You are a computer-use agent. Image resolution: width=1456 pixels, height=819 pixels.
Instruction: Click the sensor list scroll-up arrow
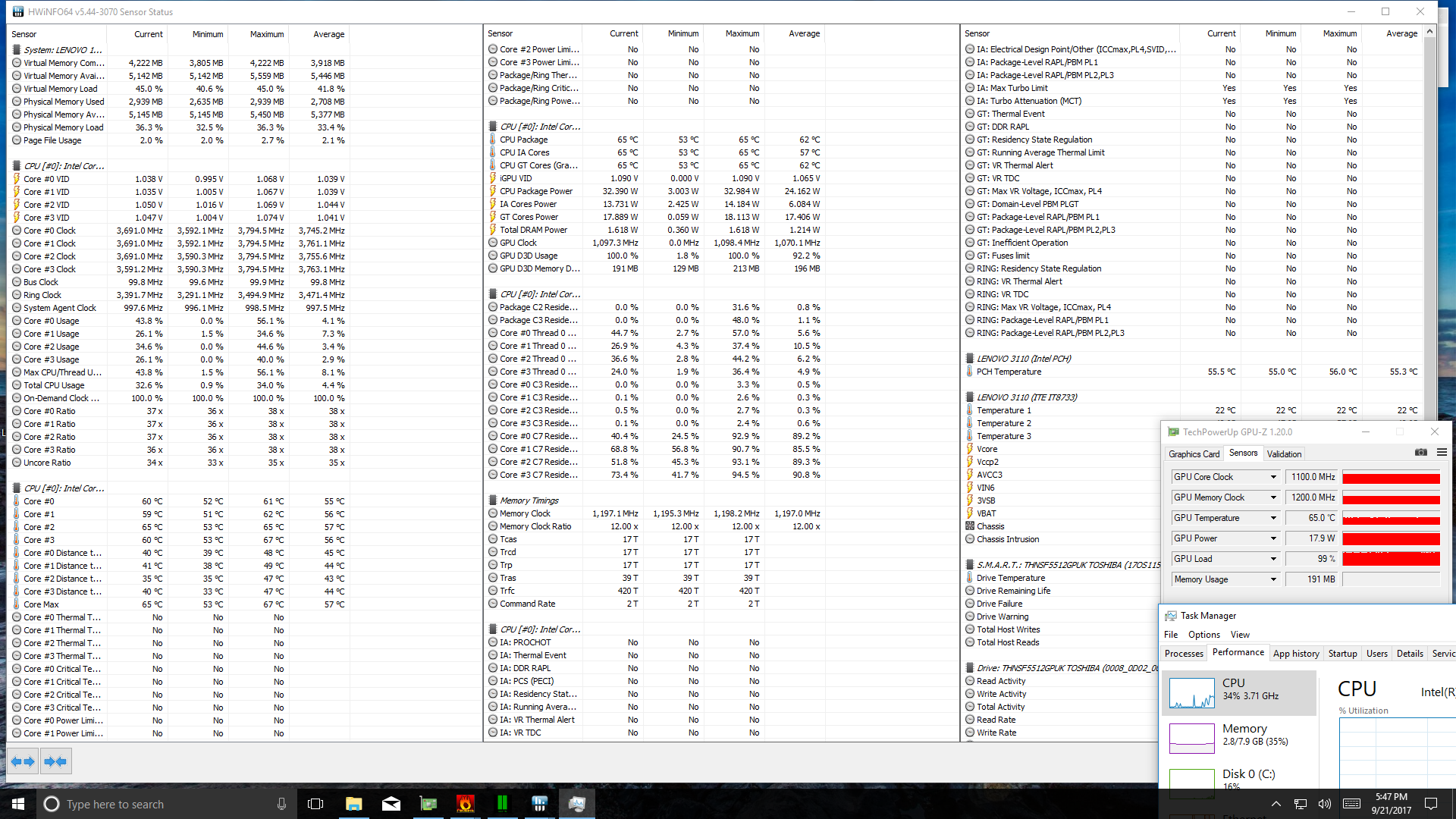1429,32
